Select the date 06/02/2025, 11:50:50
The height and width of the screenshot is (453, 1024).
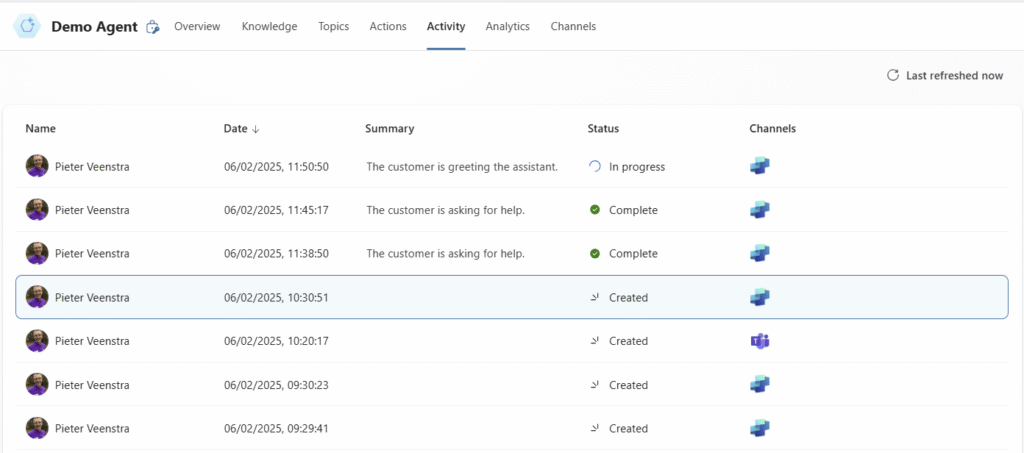tap(276, 166)
